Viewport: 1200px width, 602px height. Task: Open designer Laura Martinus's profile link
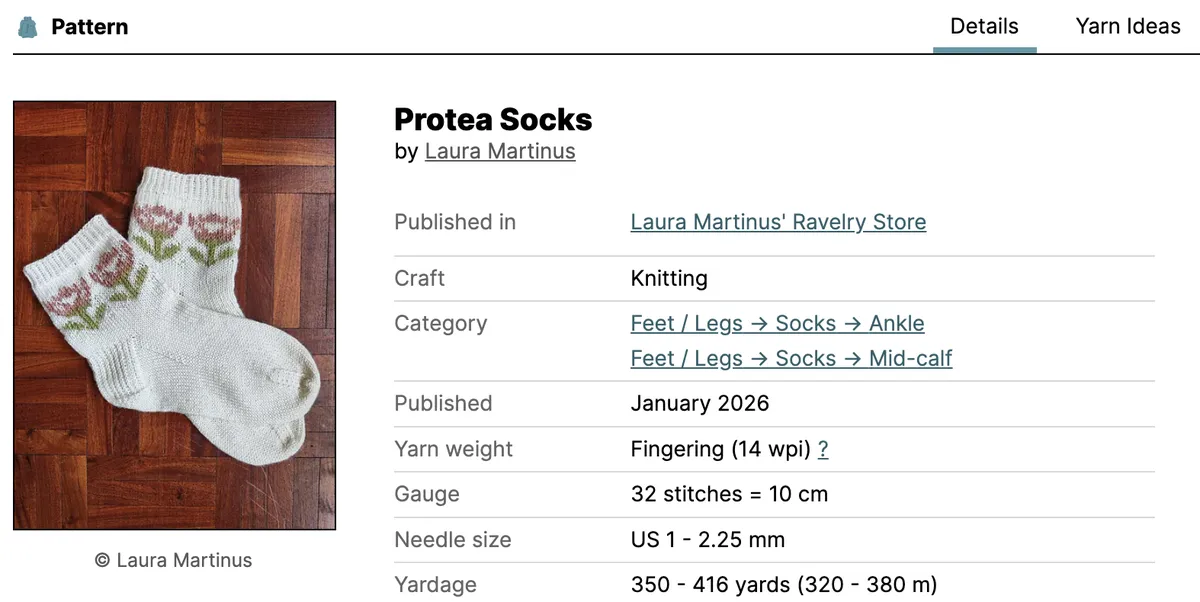[x=500, y=152]
